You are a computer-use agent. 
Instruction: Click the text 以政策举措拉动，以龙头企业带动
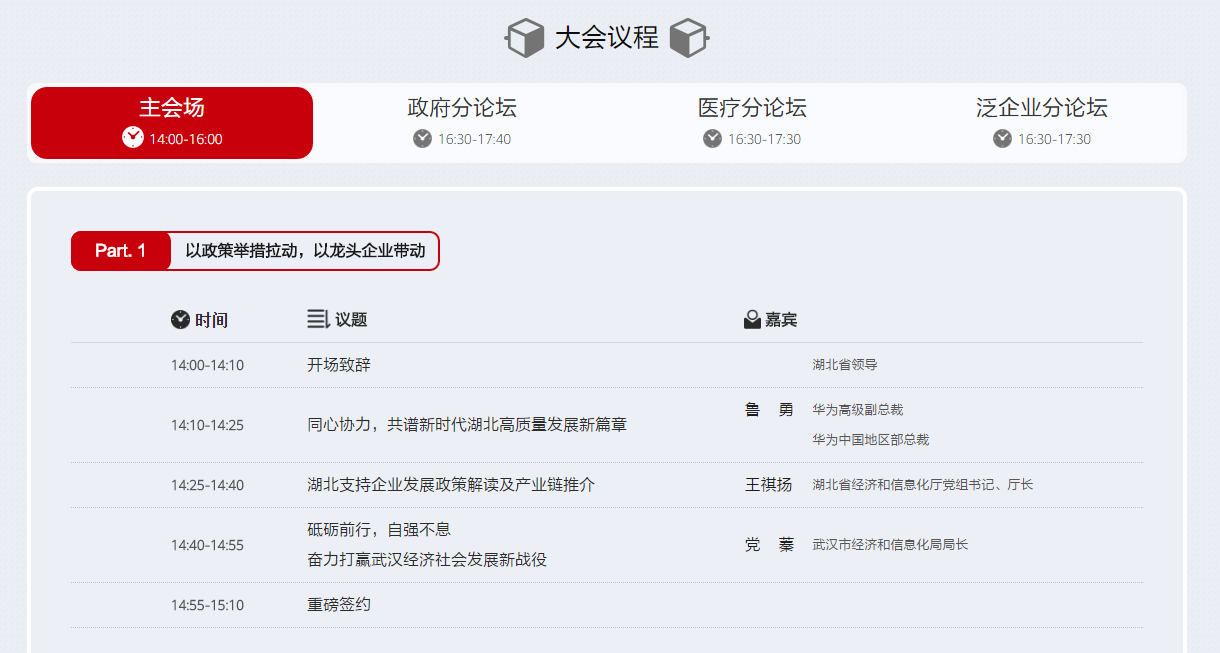point(305,251)
